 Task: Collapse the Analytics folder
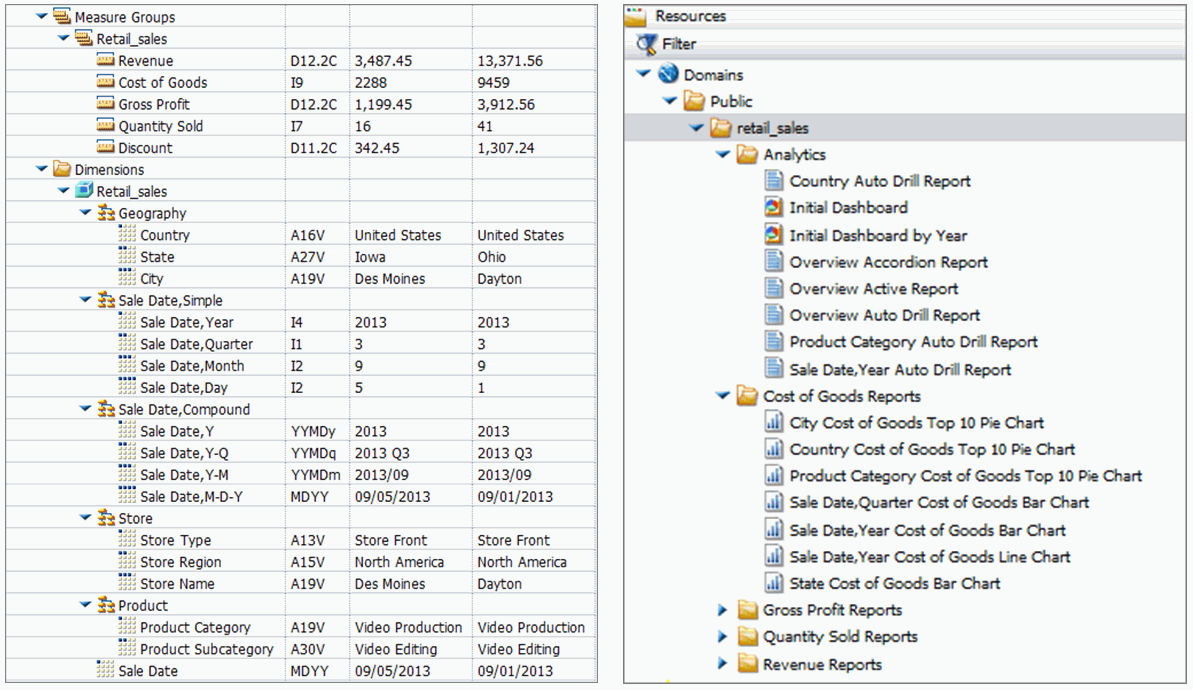coord(723,155)
